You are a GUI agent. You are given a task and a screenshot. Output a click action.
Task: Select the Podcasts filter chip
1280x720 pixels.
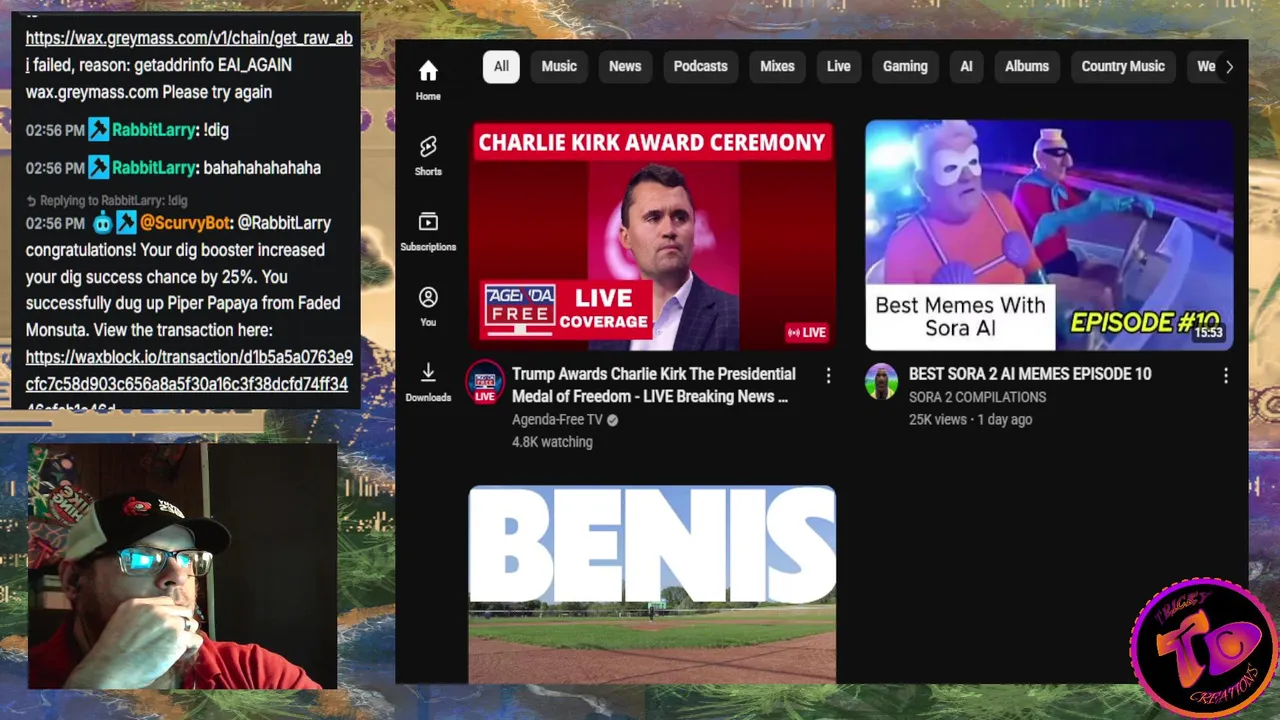pos(700,66)
